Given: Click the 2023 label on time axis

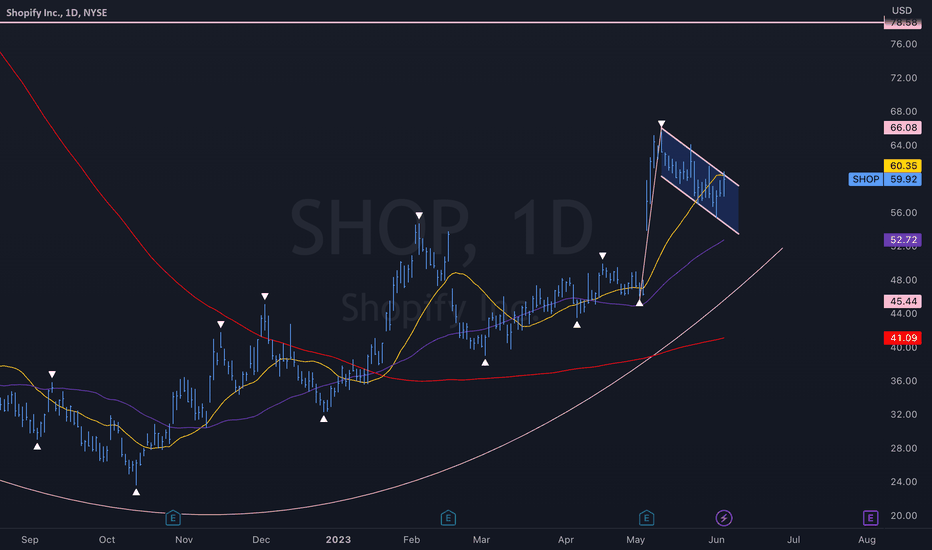Looking at the screenshot, I should [x=338, y=539].
